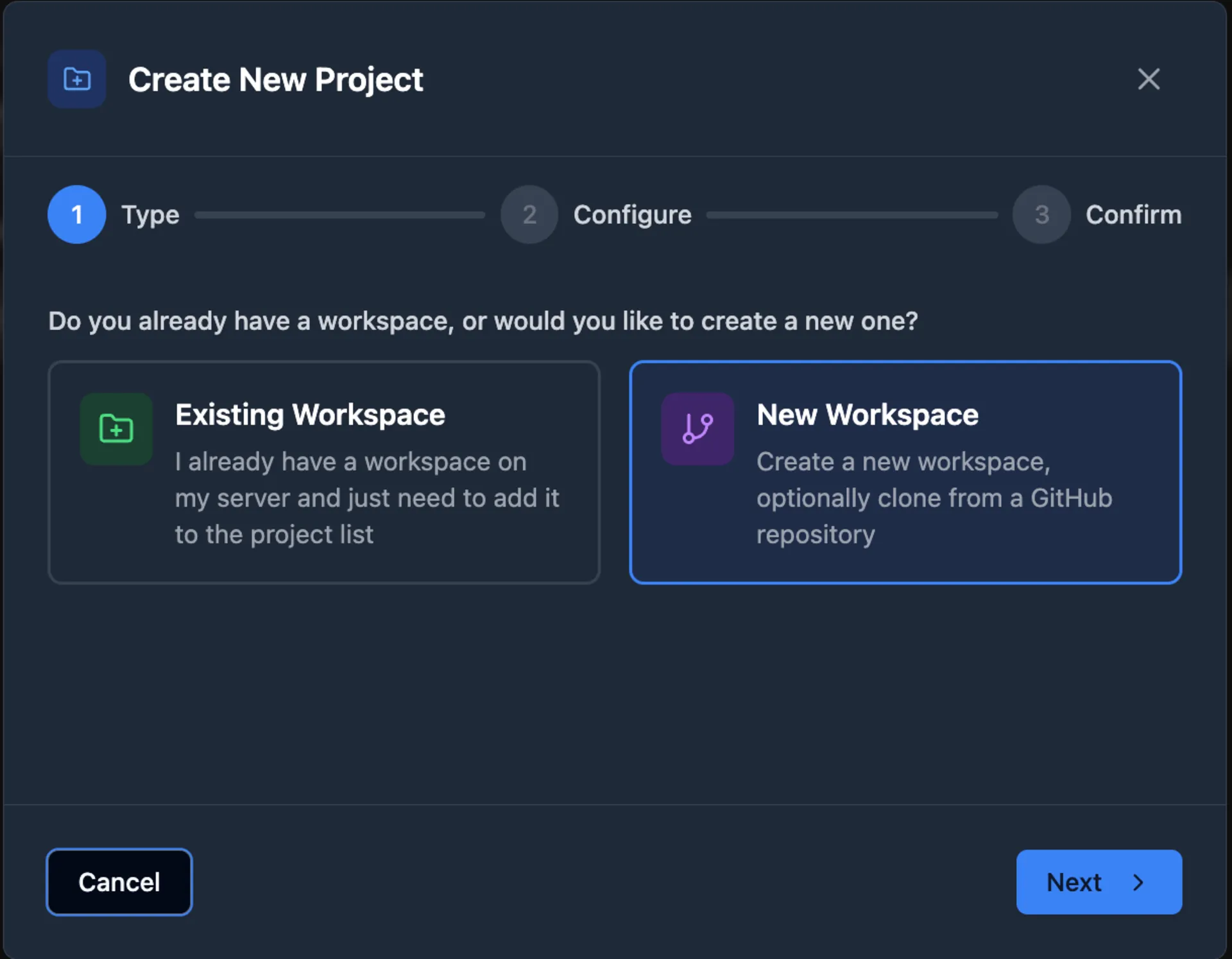Screen dimensions: 1232x959
Task: Click the green folder icon on Existing Workspace
Action: (116, 429)
